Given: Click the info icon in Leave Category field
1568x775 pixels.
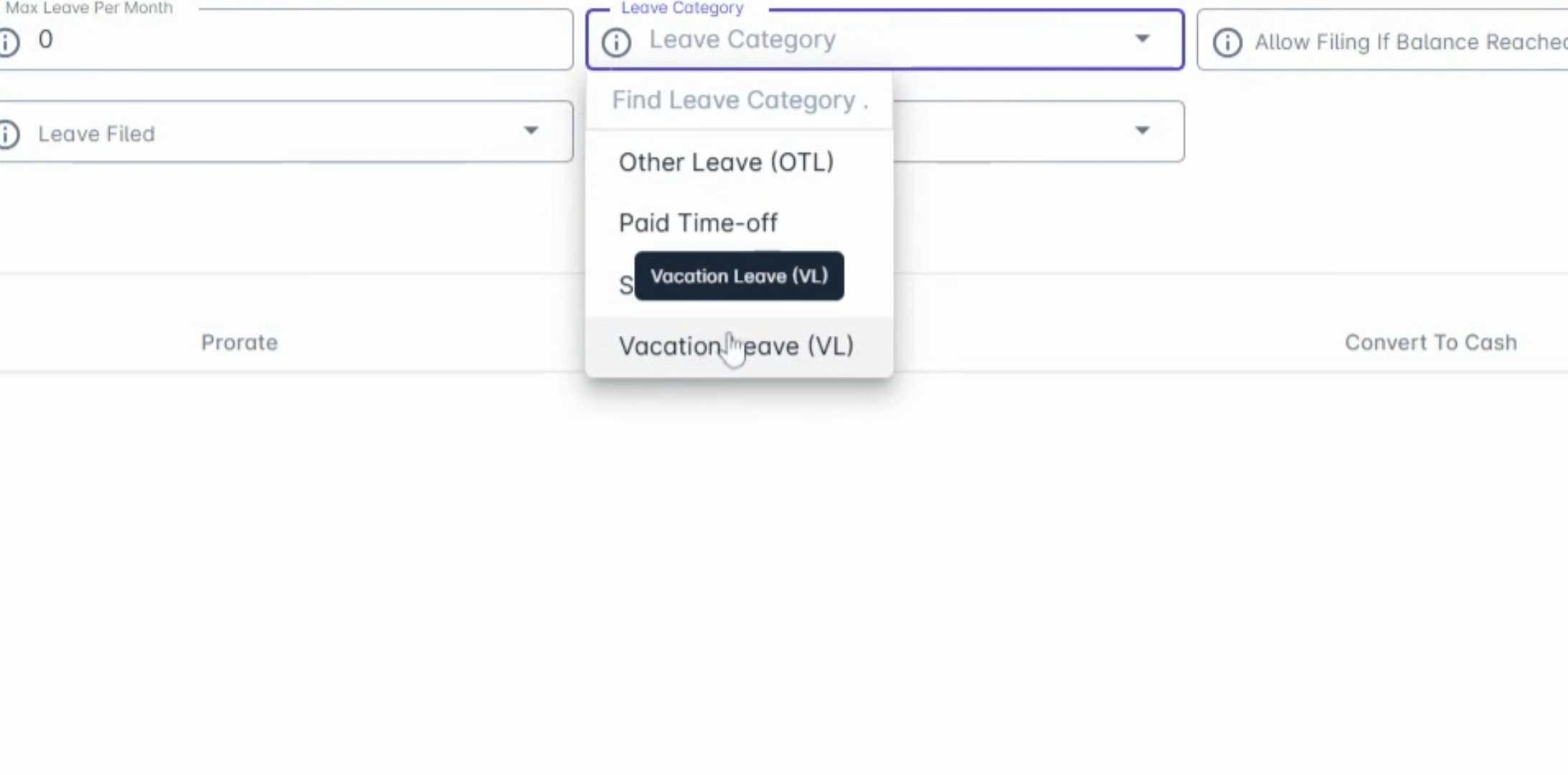Looking at the screenshot, I should pyautogui.click(x=616, y=42).
